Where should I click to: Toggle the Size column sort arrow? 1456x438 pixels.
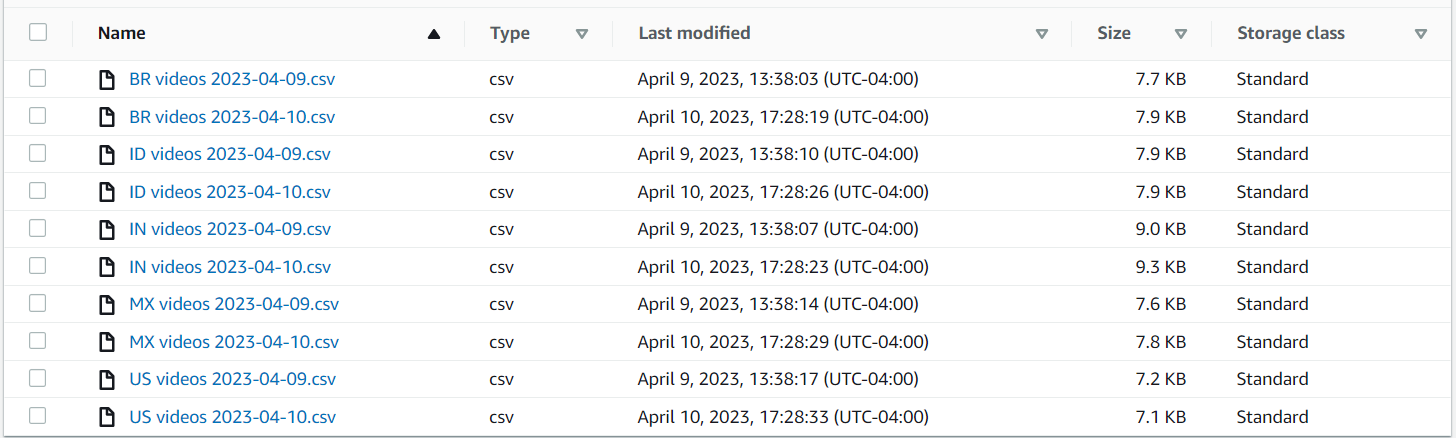click(x=1181, y=34)
